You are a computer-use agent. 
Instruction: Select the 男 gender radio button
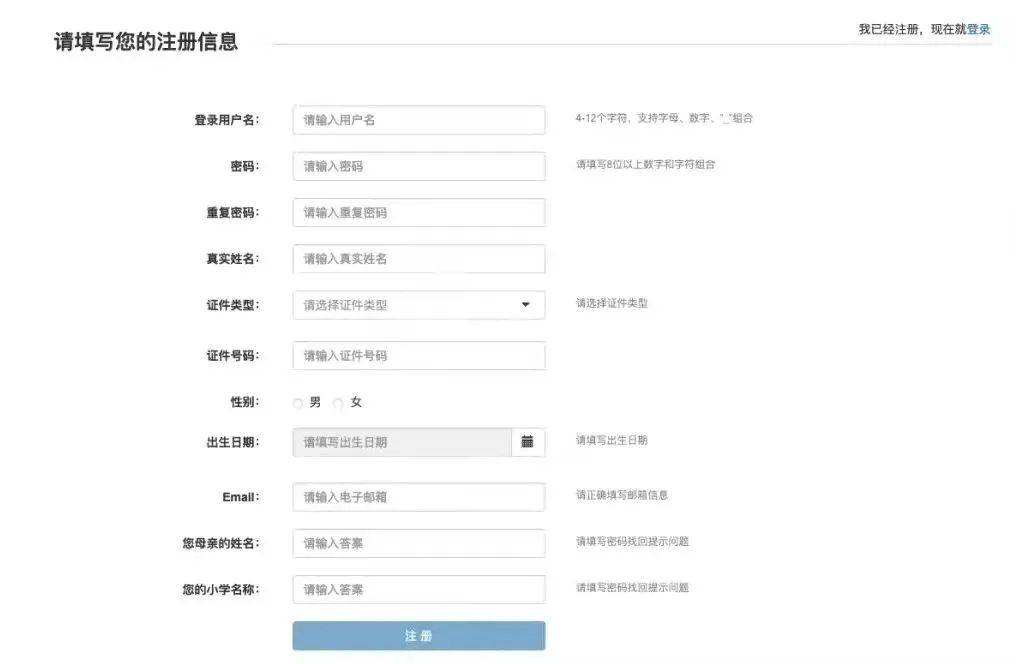297,402
